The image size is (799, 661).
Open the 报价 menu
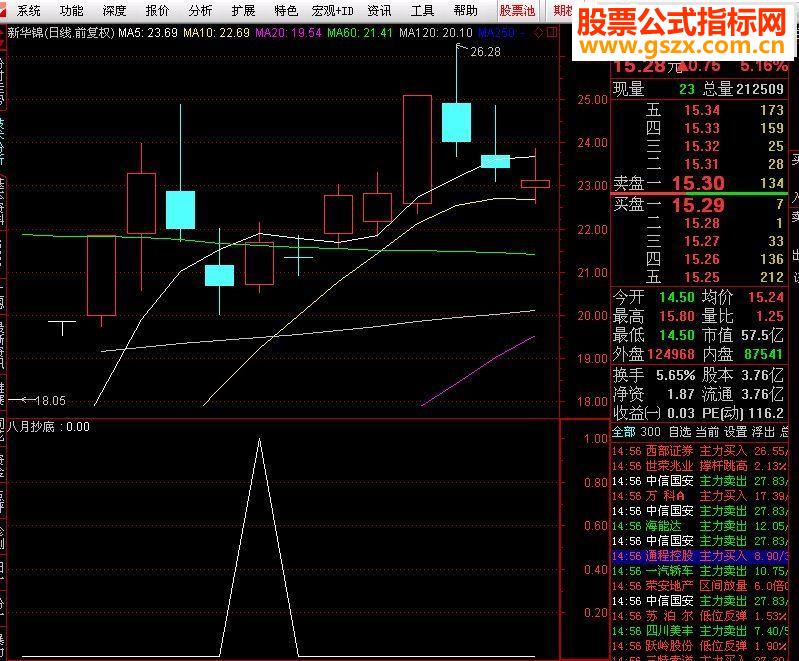pyautogui.click(x=157, y=10)
